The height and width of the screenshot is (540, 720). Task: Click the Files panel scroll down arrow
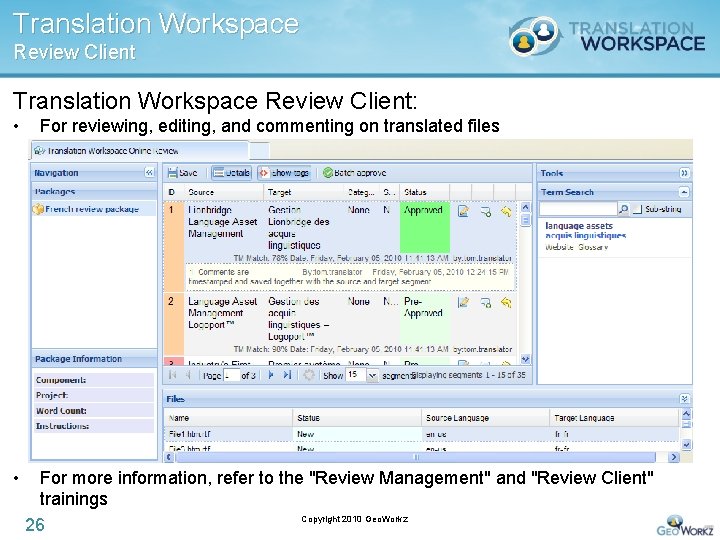click(x=686, y=444)
